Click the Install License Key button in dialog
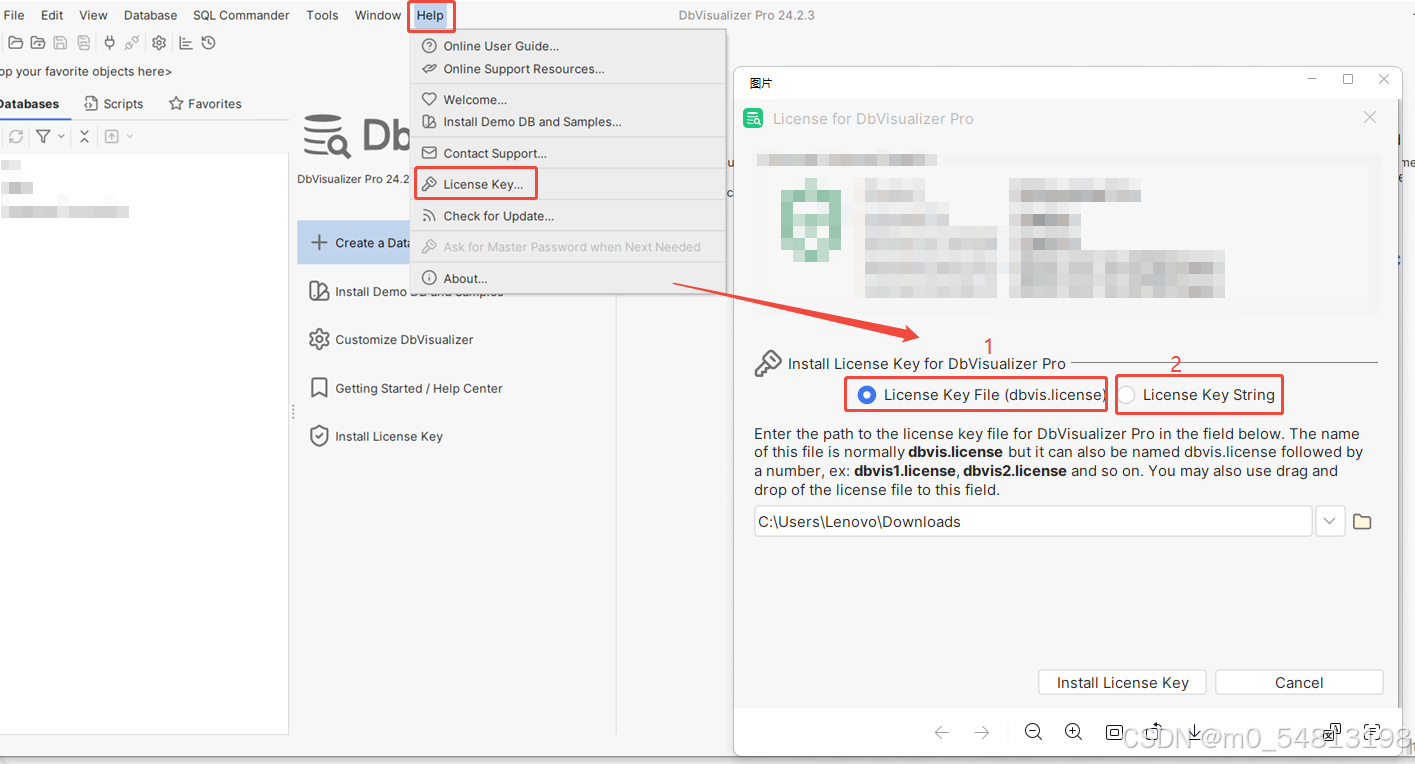The width and height of the screenshot is (1415, 764). pos(1123,683)
